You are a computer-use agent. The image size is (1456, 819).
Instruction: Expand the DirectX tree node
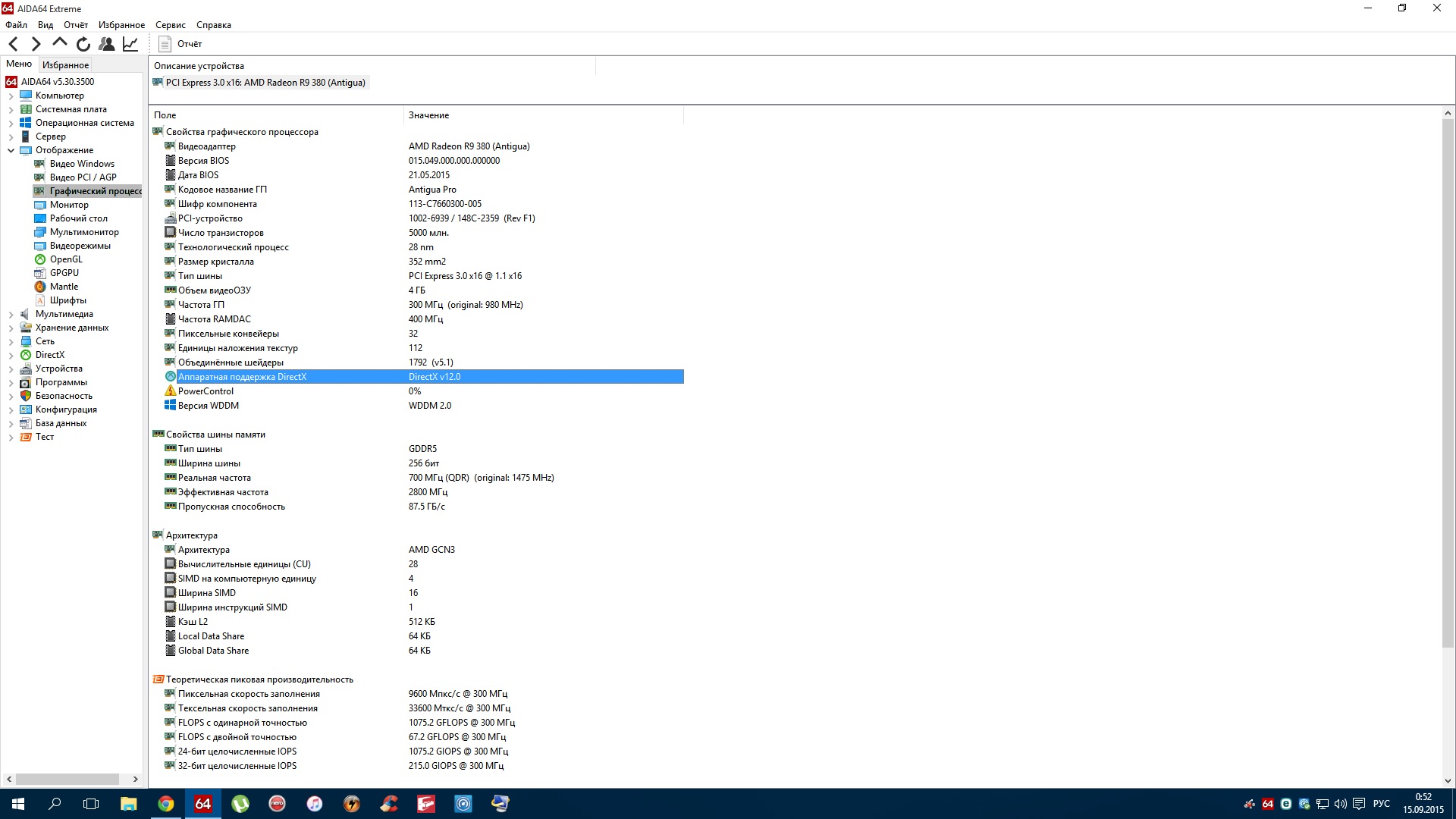tap(11, 355)
